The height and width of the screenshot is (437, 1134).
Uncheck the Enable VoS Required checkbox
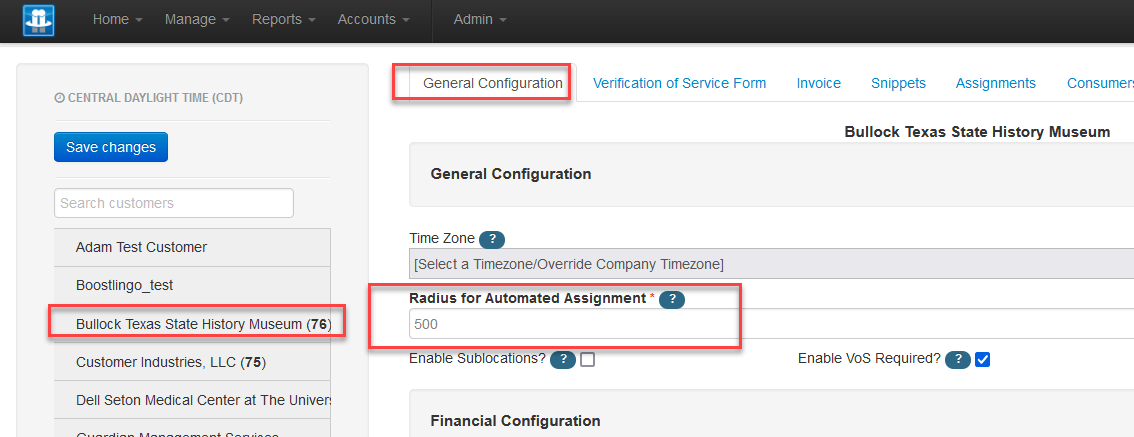click(x=982, y=360)
